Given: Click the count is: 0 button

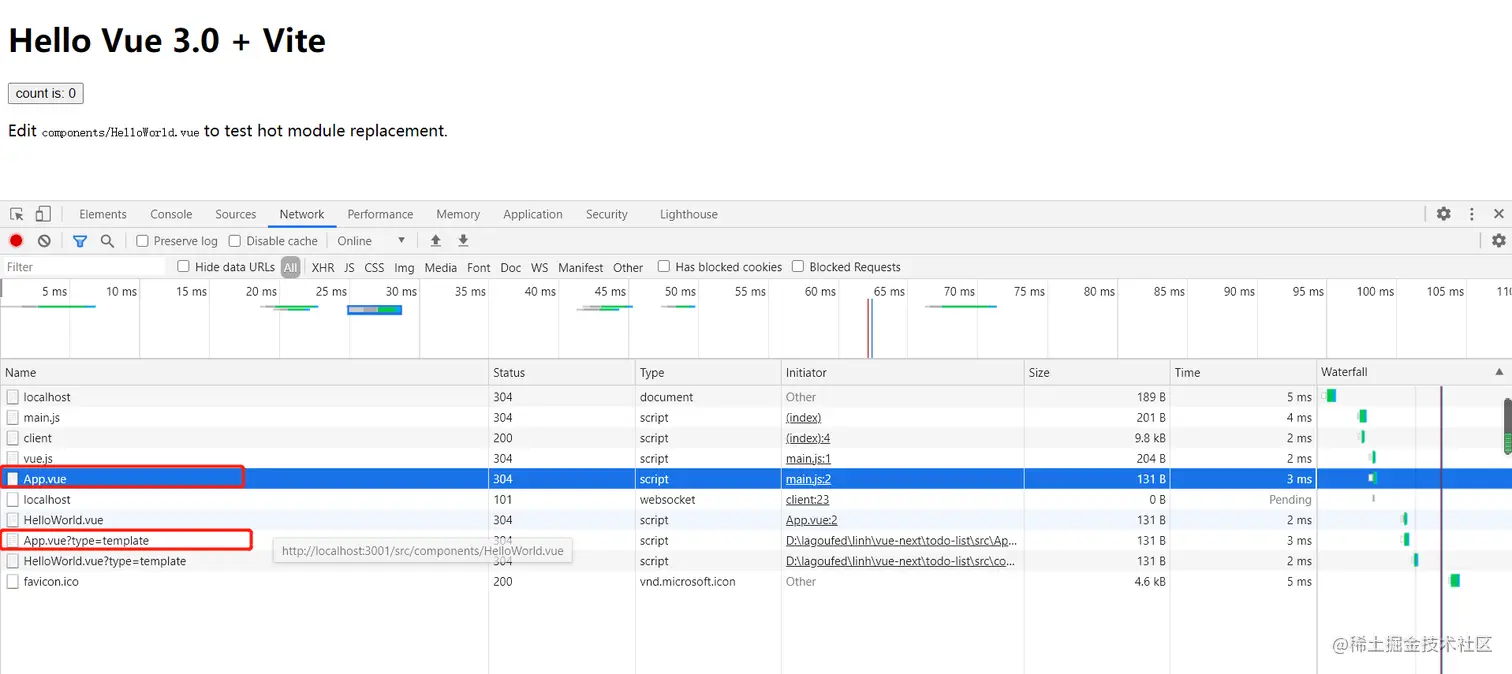Looking at the screenshot, I should click(45, 93).
